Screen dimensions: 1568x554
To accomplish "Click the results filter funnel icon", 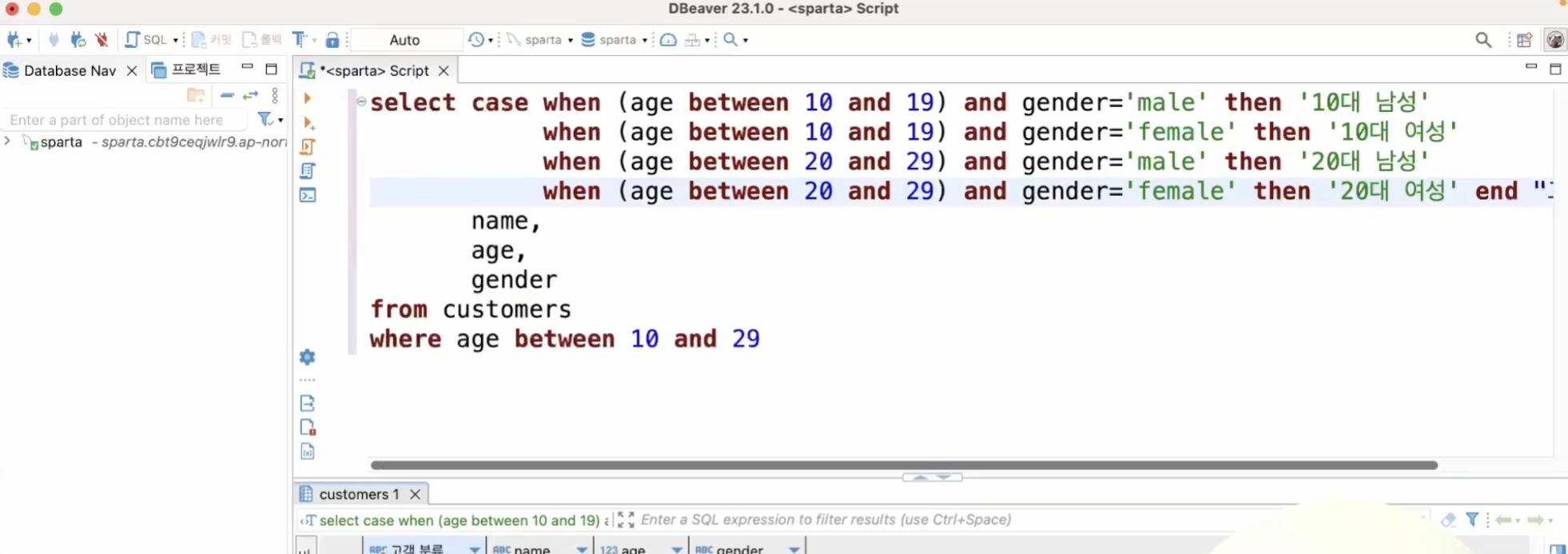I will (x=1472, y=519).
